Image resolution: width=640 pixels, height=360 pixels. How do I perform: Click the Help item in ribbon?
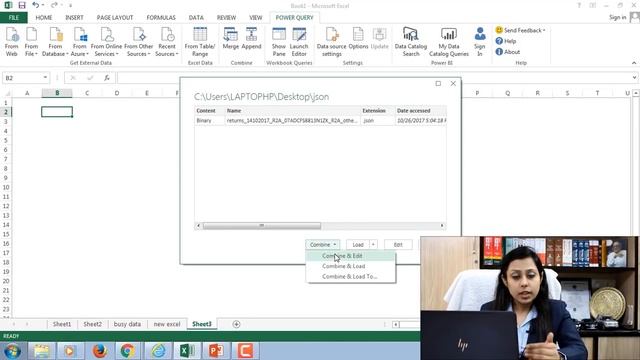[506, 41]
